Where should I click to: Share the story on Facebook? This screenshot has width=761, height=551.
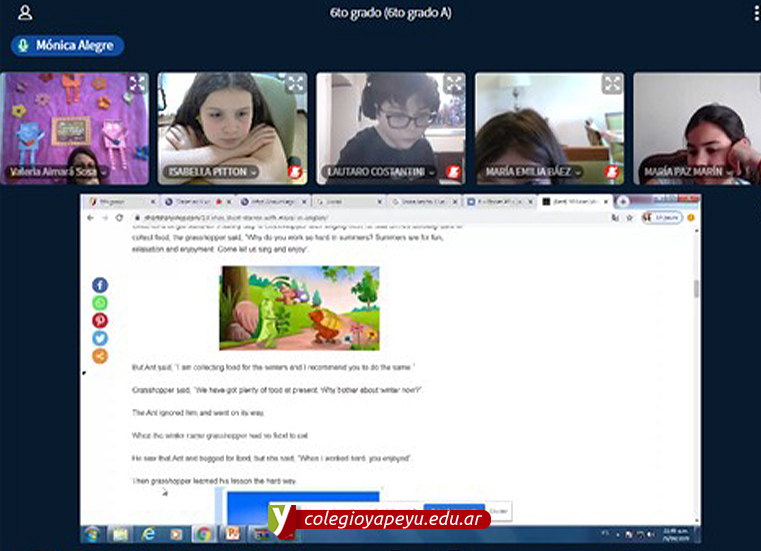[100, 285]
